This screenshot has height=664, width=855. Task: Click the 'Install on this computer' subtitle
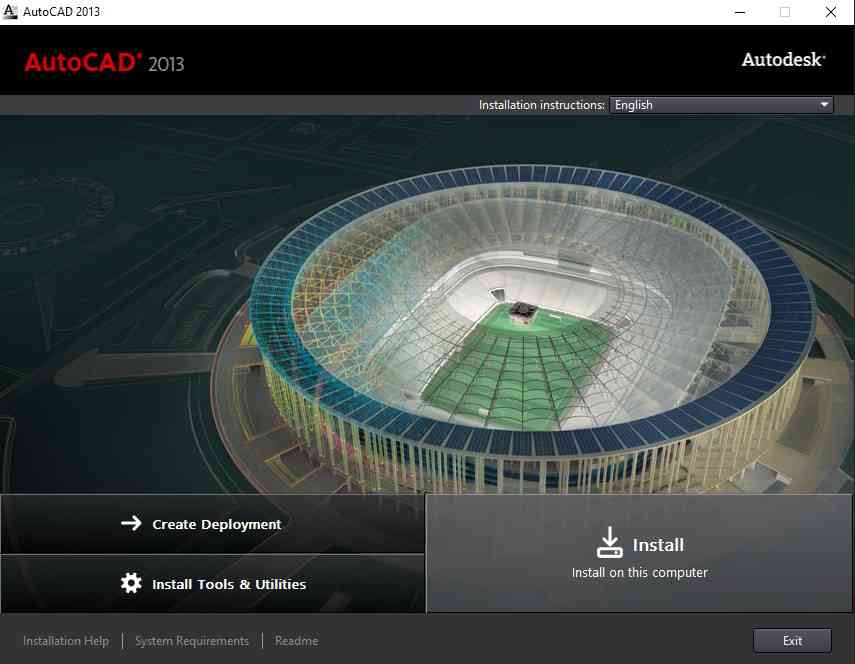640,572
